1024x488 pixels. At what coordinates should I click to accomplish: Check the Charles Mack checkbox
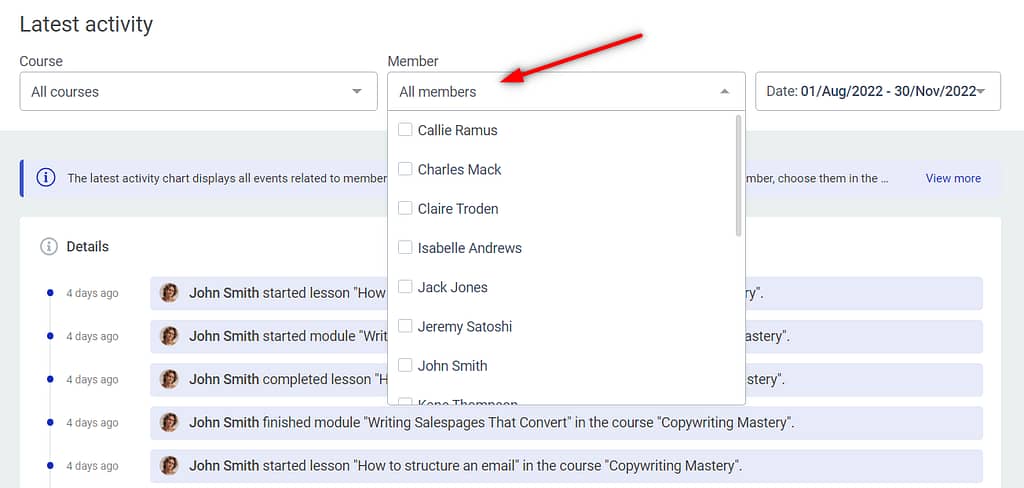(x=405, y=169)
